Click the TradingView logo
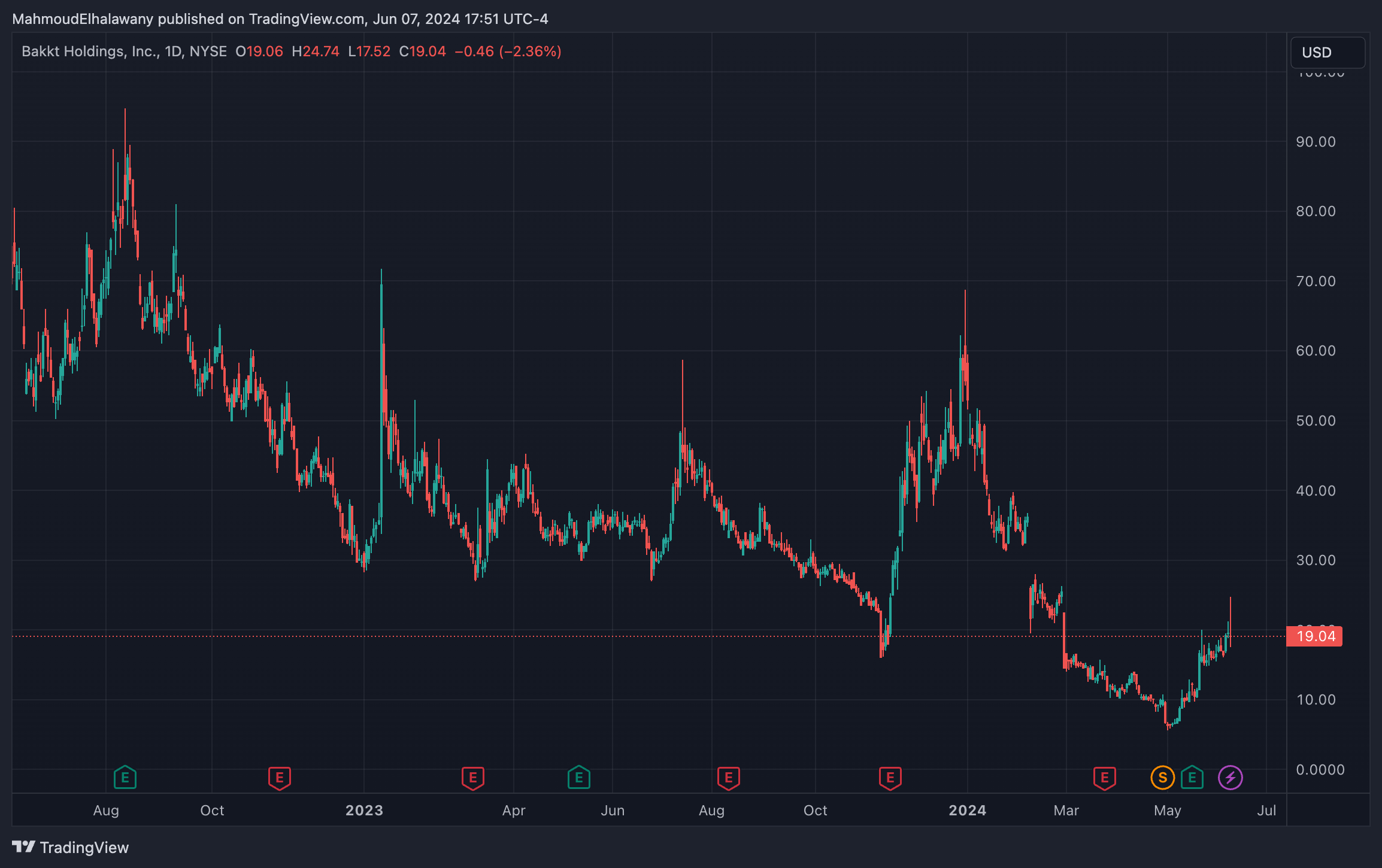This screenshot has width=1382, height=868. [71, 847]
